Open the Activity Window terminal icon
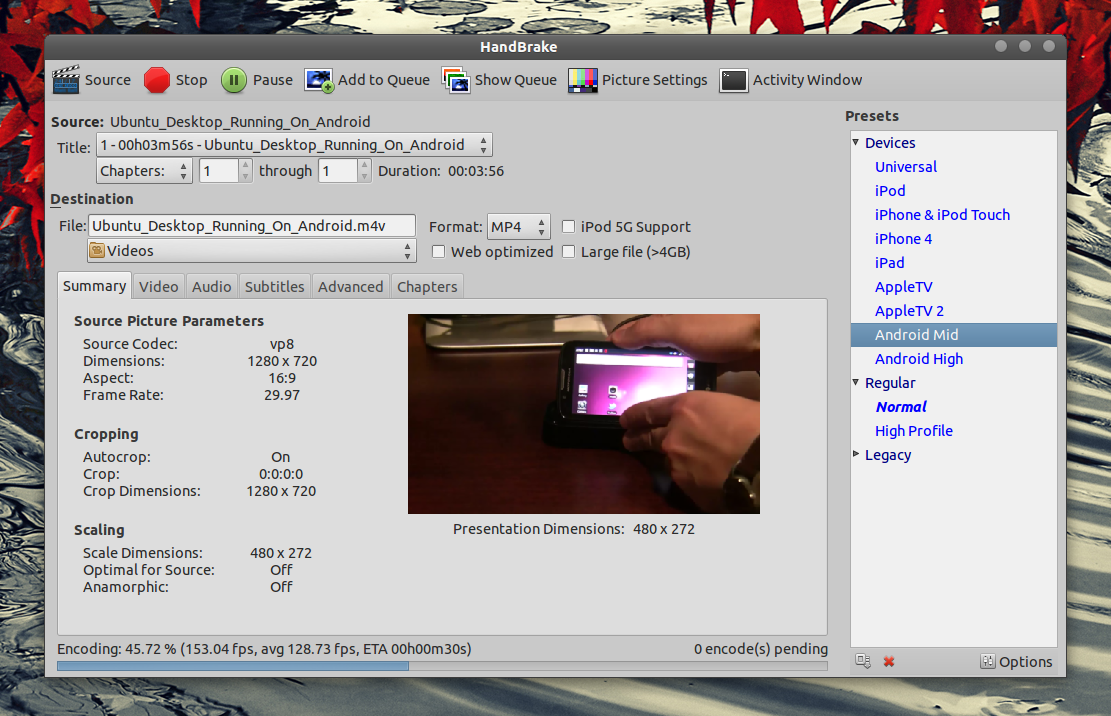Viewport: 1111px width, 716px height. pos(733,80)
